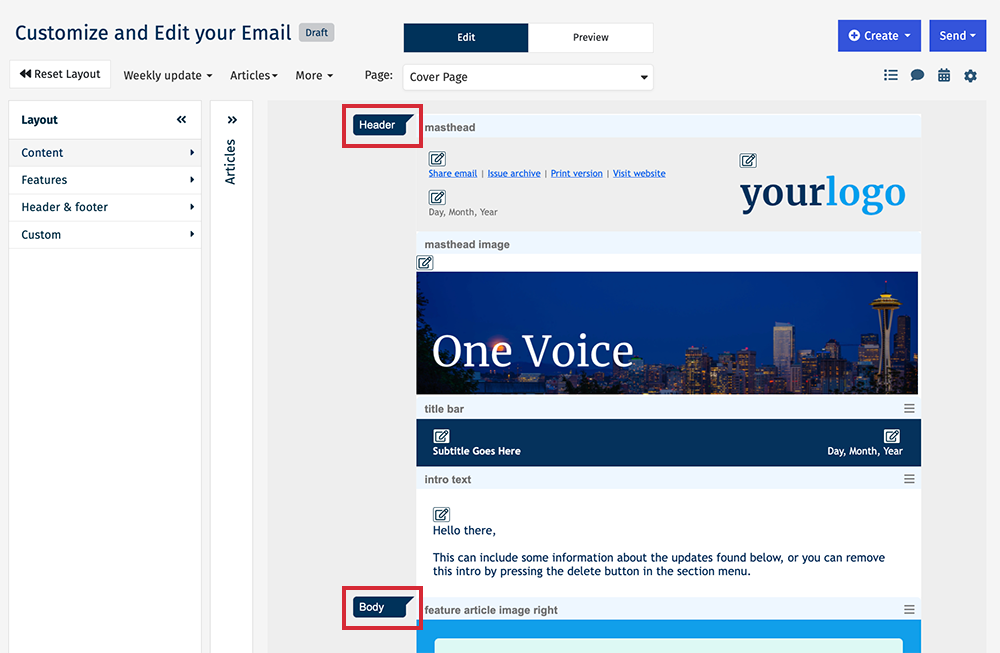Image resolution: width=1000 pixels, height=653 pixels.
Task: Open the intro text section menu
Action: pos(909,479)
